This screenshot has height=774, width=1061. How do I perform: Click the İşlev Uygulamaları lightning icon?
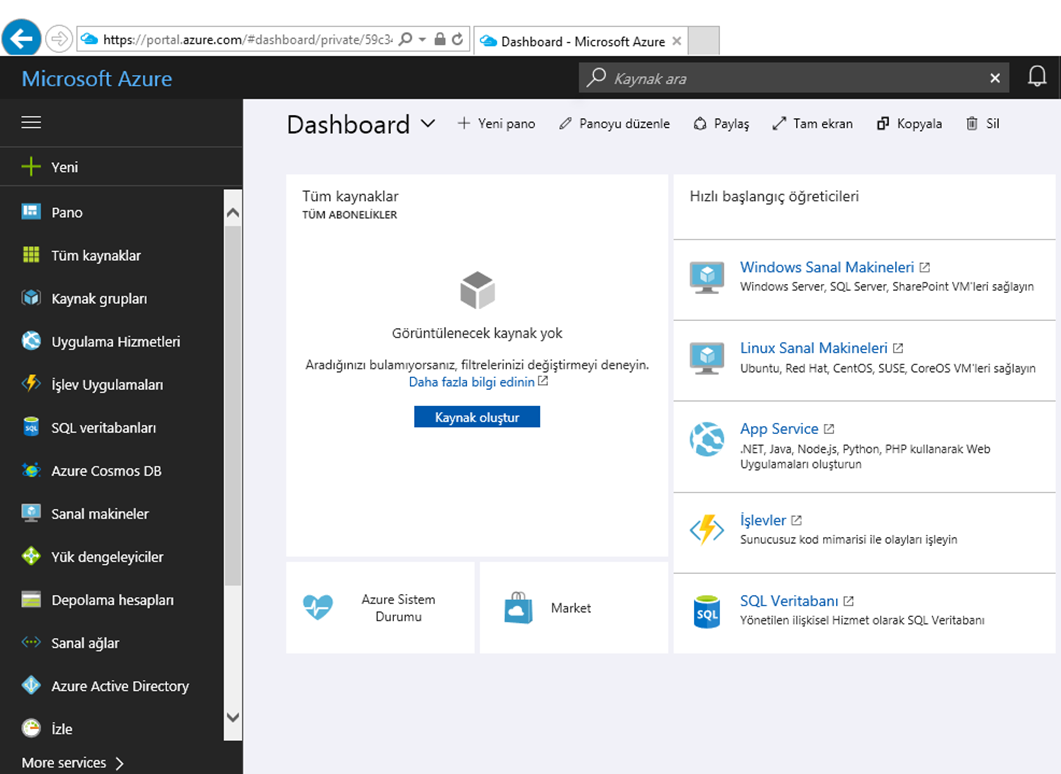point(31,384)
